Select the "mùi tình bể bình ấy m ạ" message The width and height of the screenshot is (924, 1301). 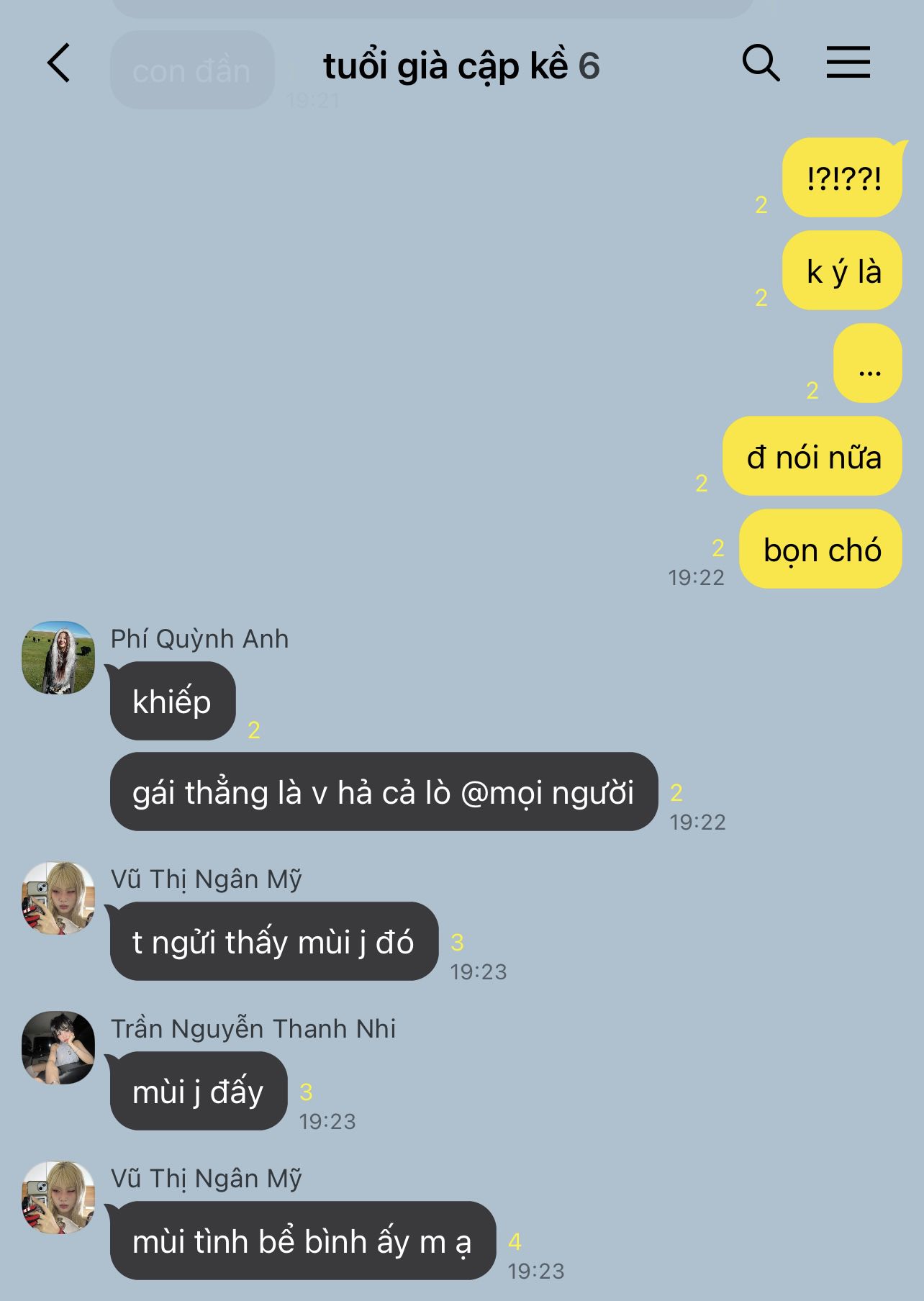pos(303,1241)
